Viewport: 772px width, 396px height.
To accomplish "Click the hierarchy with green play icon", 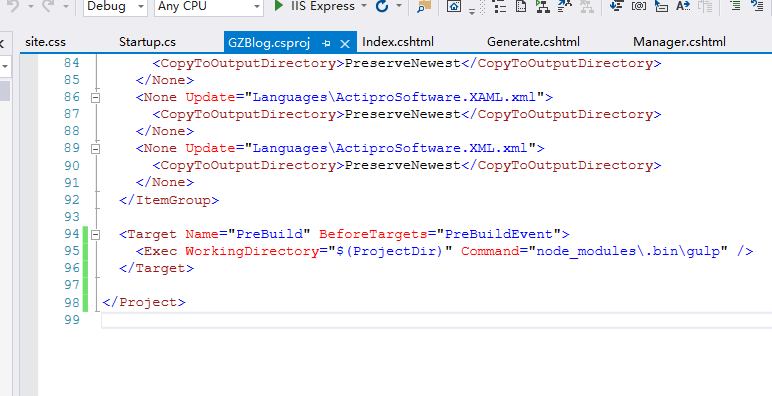I will (543, 6).
